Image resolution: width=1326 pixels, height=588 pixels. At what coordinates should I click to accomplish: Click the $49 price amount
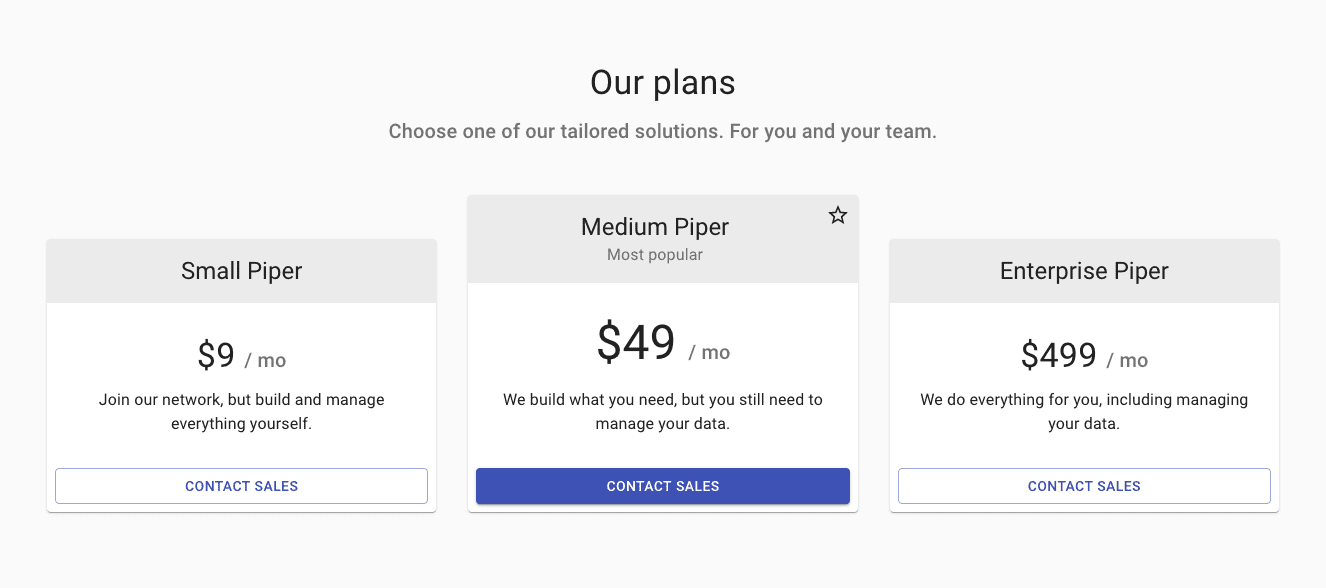(636, 343)
